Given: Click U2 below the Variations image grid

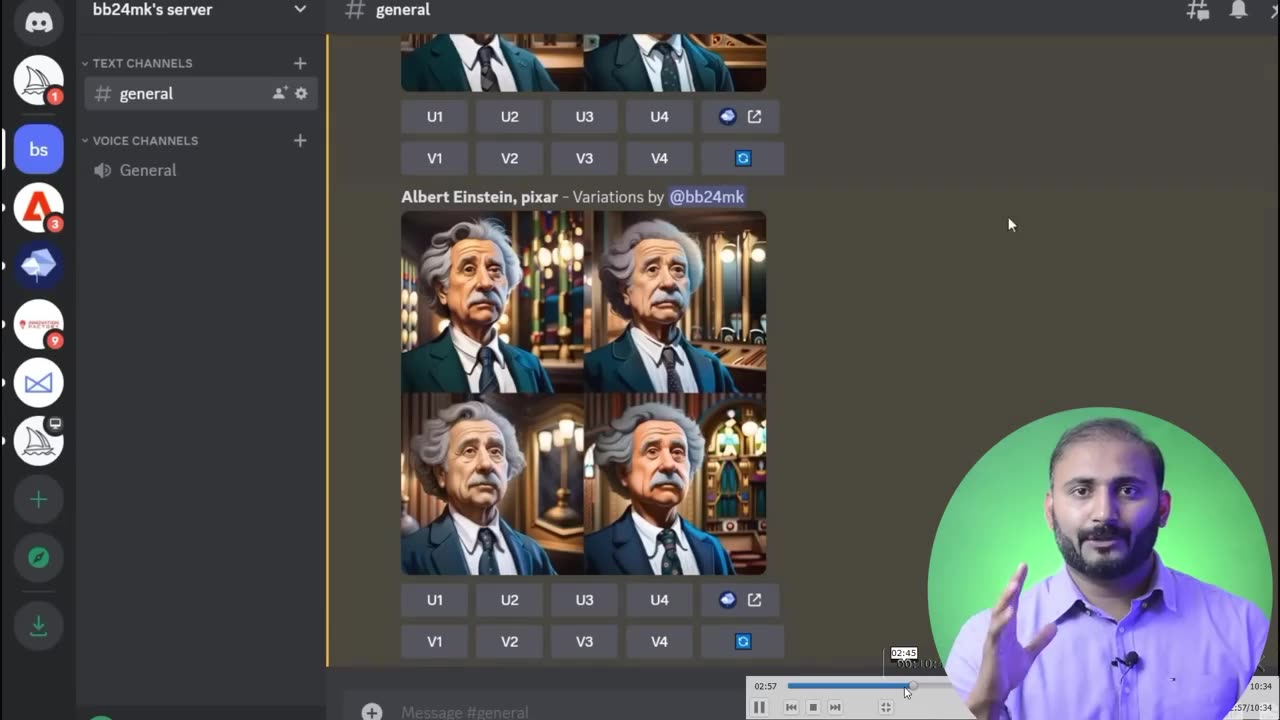Looking at the screenshot, I should point(510,600).
